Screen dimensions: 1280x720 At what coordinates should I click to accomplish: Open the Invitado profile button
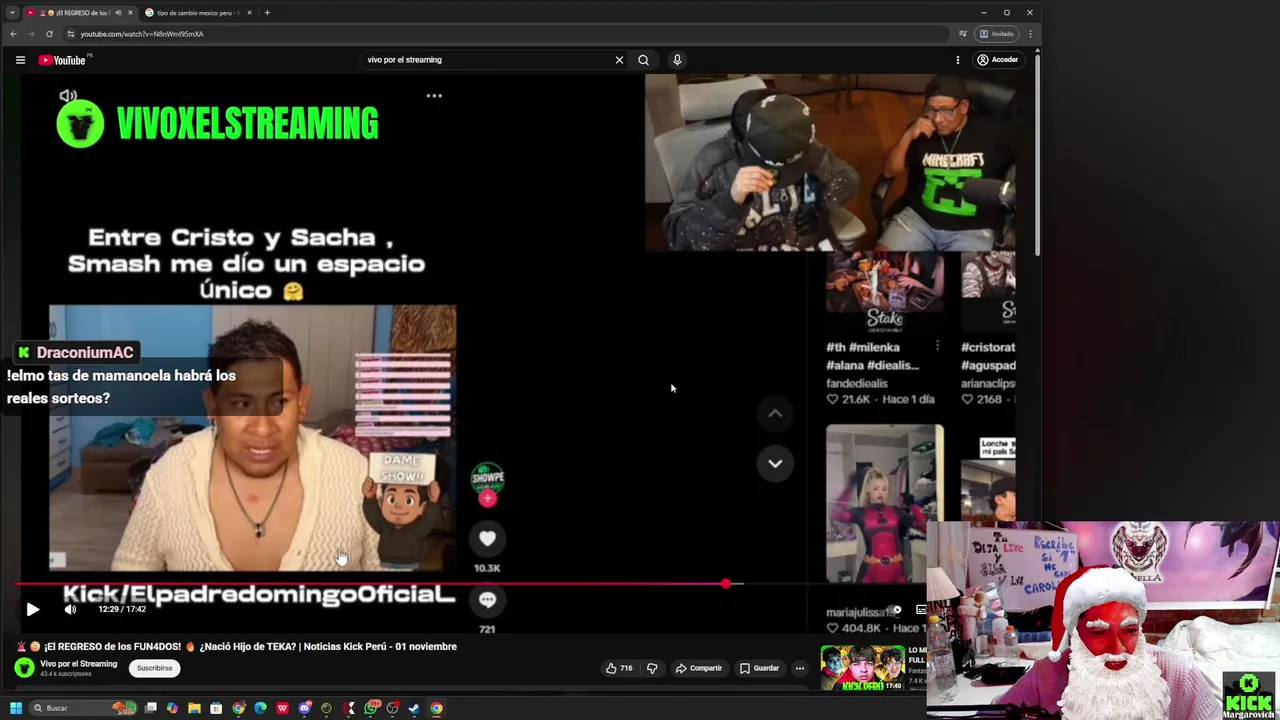click(997, 34)
